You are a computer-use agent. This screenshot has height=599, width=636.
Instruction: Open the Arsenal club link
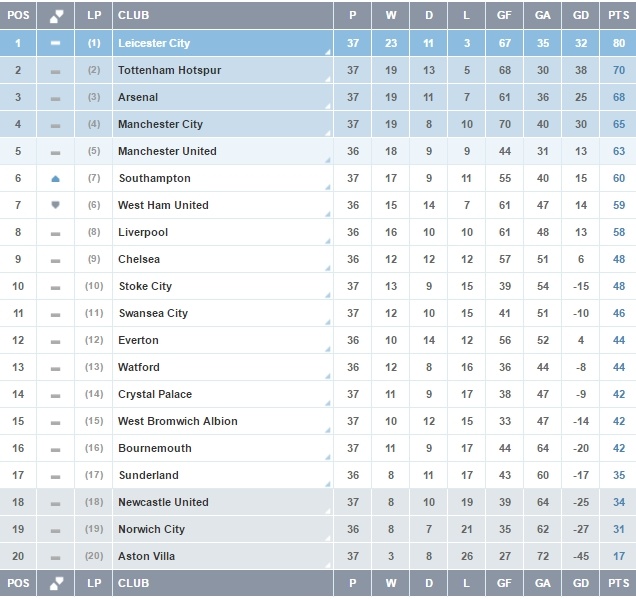click(x=138, y=98)
